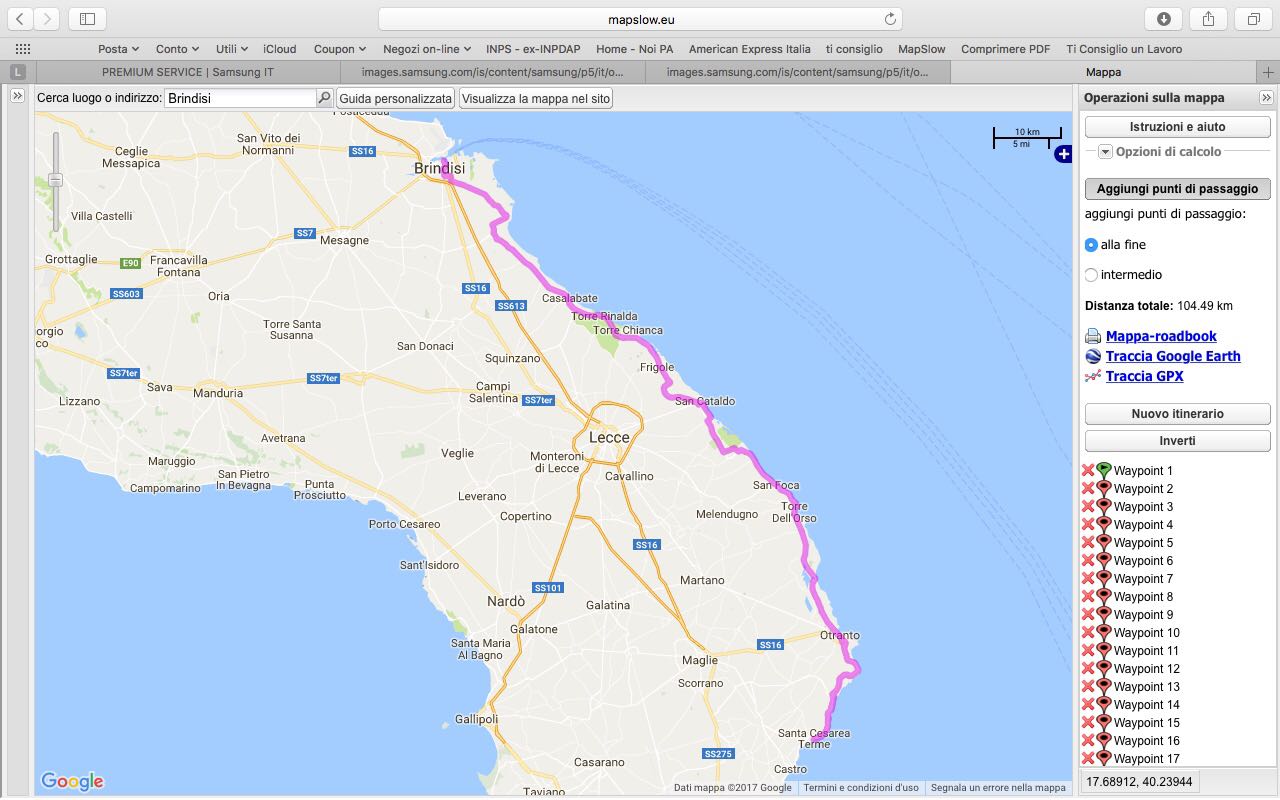The image size is (1280, 800).
Task: Collapse Operazioni sulla mappa panel arrows
Action: click(x=1266, y=97)
